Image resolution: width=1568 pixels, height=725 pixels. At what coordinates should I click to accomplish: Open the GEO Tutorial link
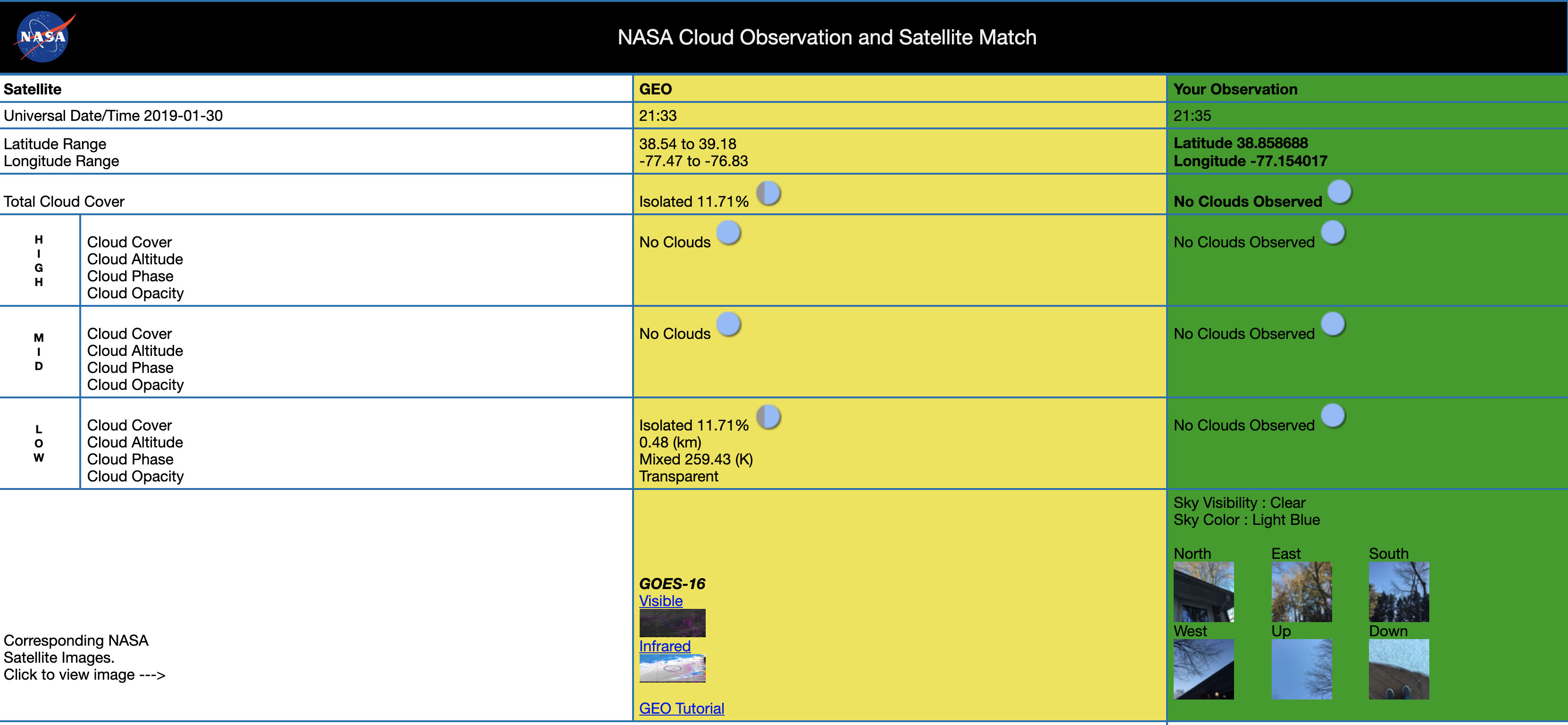[x=680, y=709]
